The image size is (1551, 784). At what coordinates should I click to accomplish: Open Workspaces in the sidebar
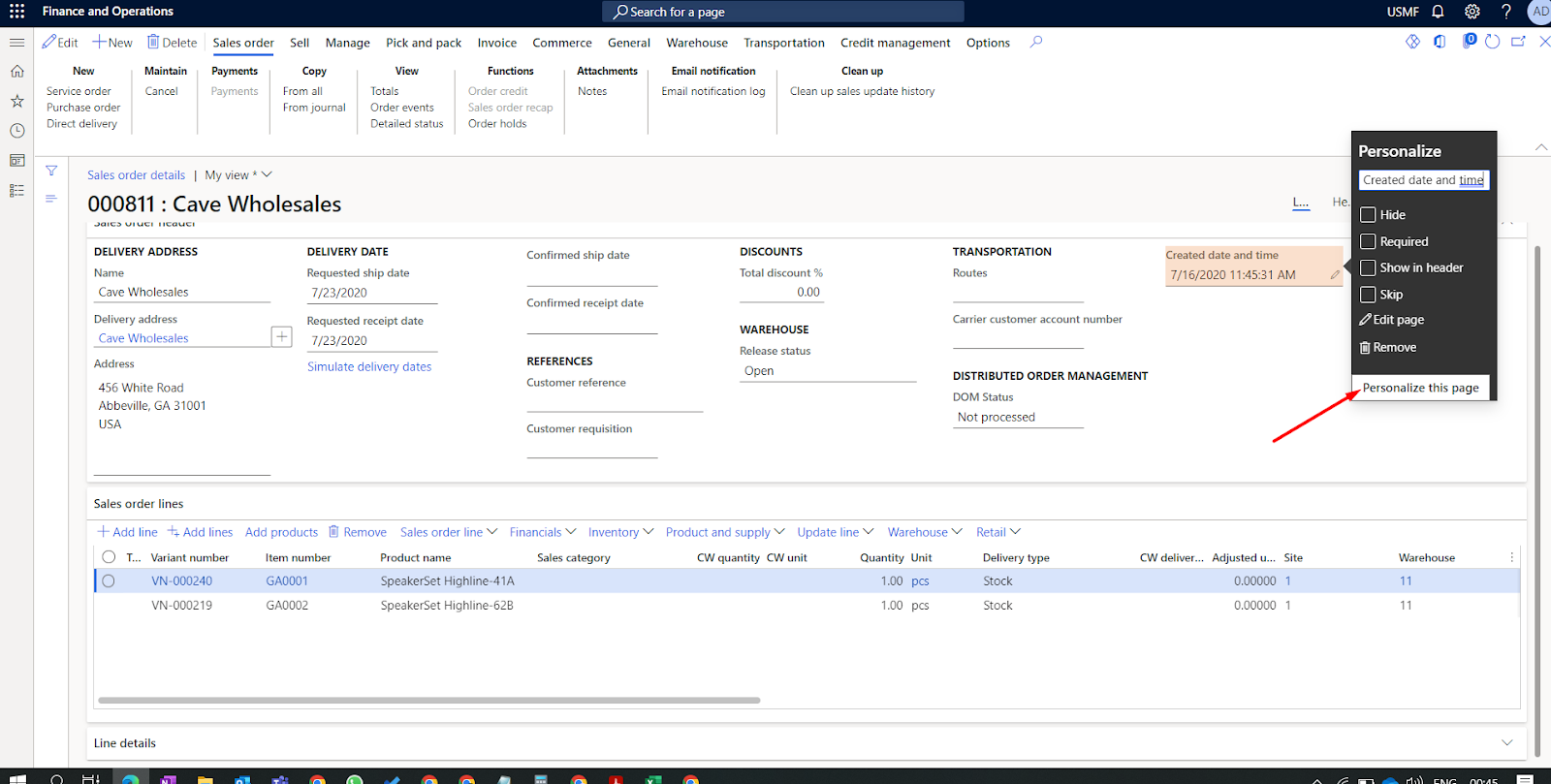click(x=16, y=161)
